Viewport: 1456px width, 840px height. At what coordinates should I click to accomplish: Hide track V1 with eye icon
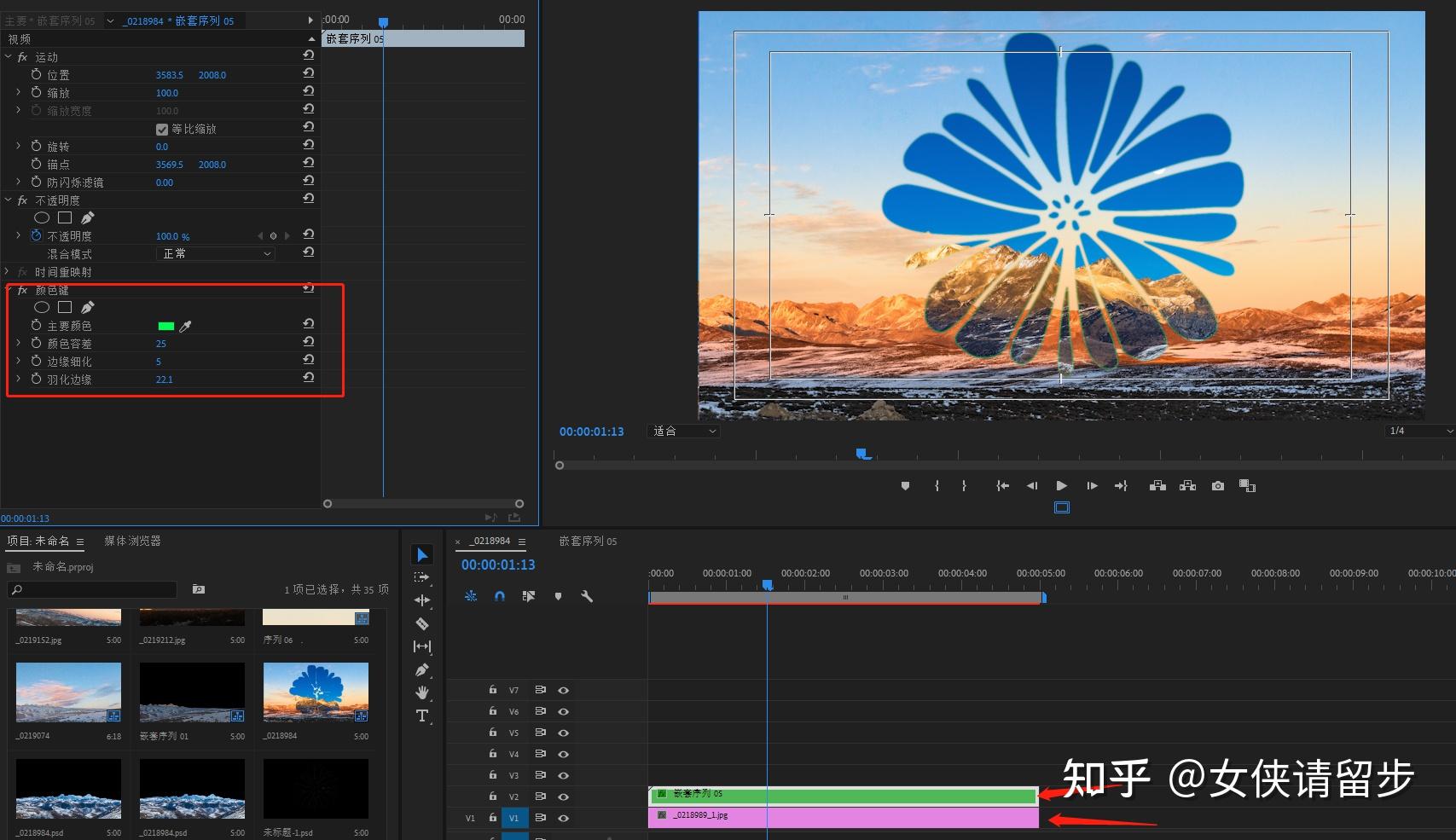click(x=563, y=818)
